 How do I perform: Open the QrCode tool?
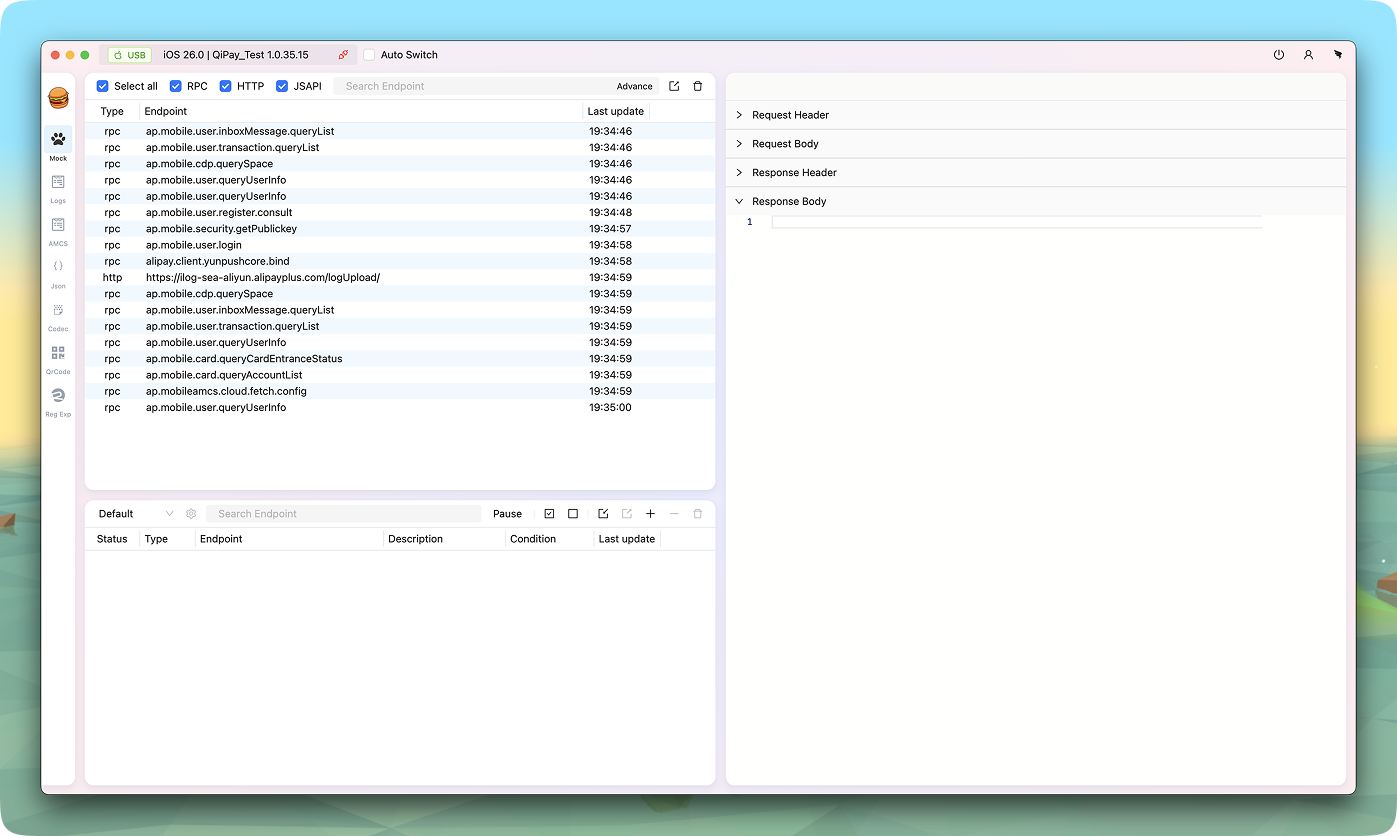[58, 358]
